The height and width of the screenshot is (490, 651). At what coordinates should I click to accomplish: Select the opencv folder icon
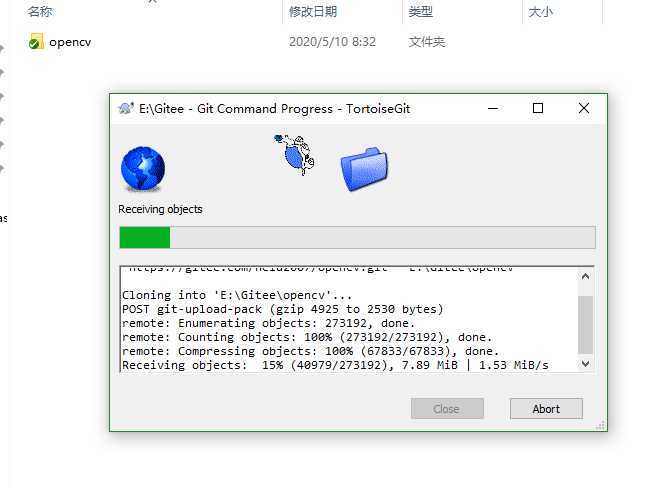pos(36,42)
